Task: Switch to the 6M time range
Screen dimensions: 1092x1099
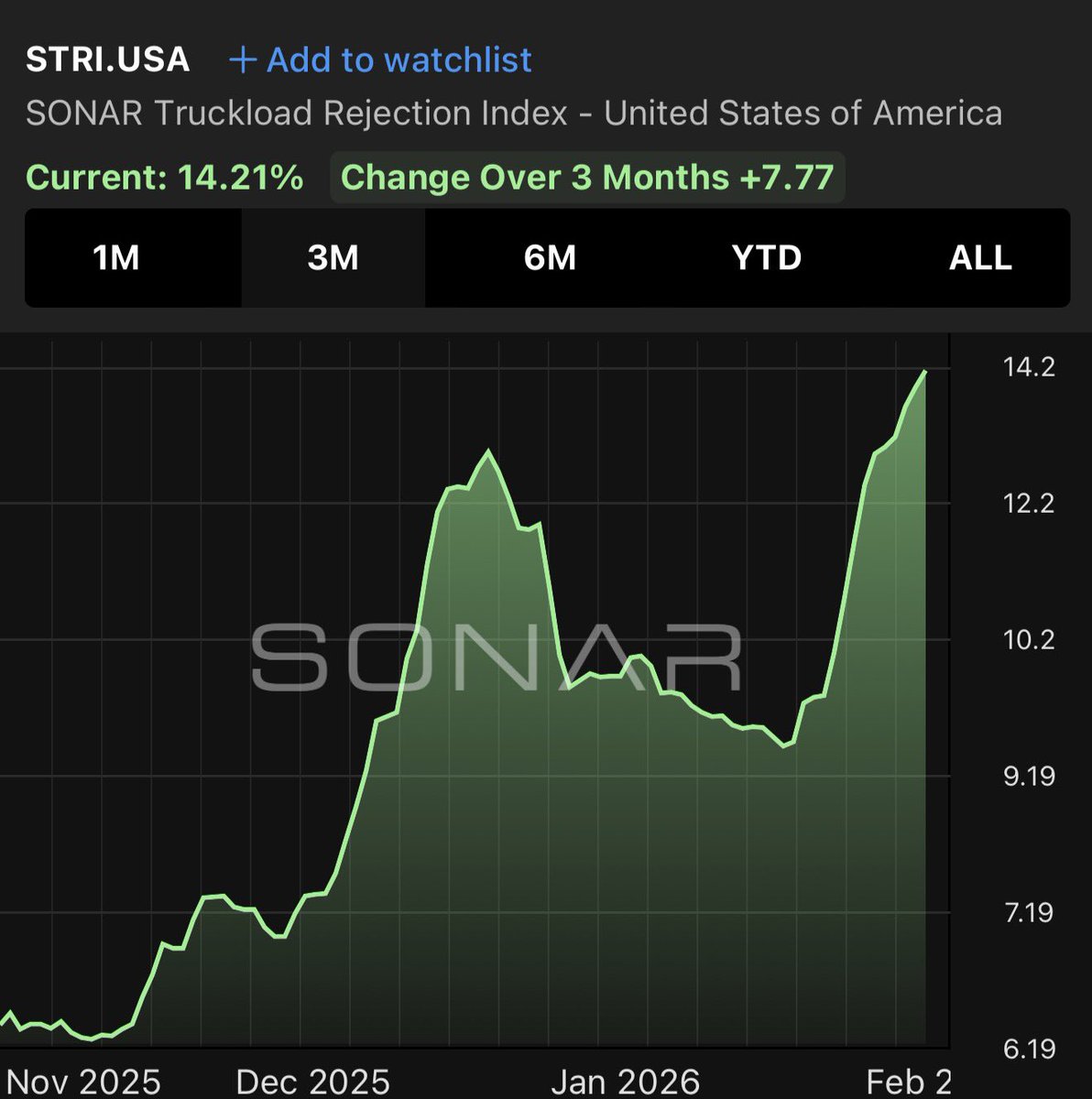Action: click(550, 258)
